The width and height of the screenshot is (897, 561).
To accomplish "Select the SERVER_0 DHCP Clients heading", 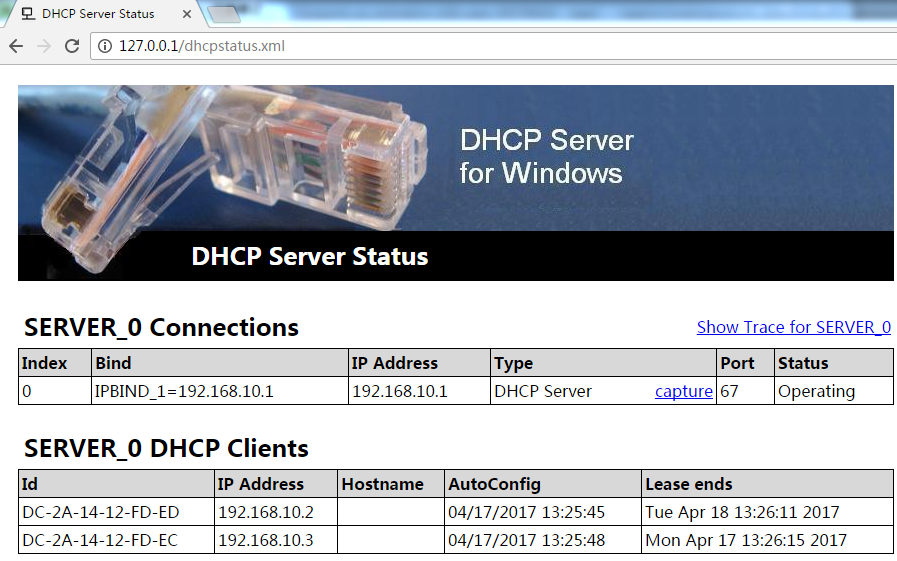I will (166, 448).
